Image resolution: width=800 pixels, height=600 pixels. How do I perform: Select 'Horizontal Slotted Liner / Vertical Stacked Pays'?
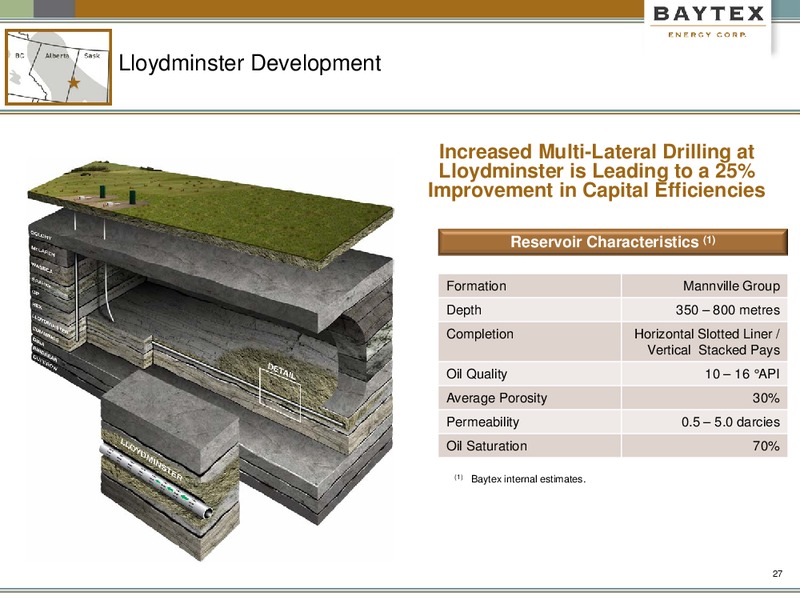click(707, 342)
